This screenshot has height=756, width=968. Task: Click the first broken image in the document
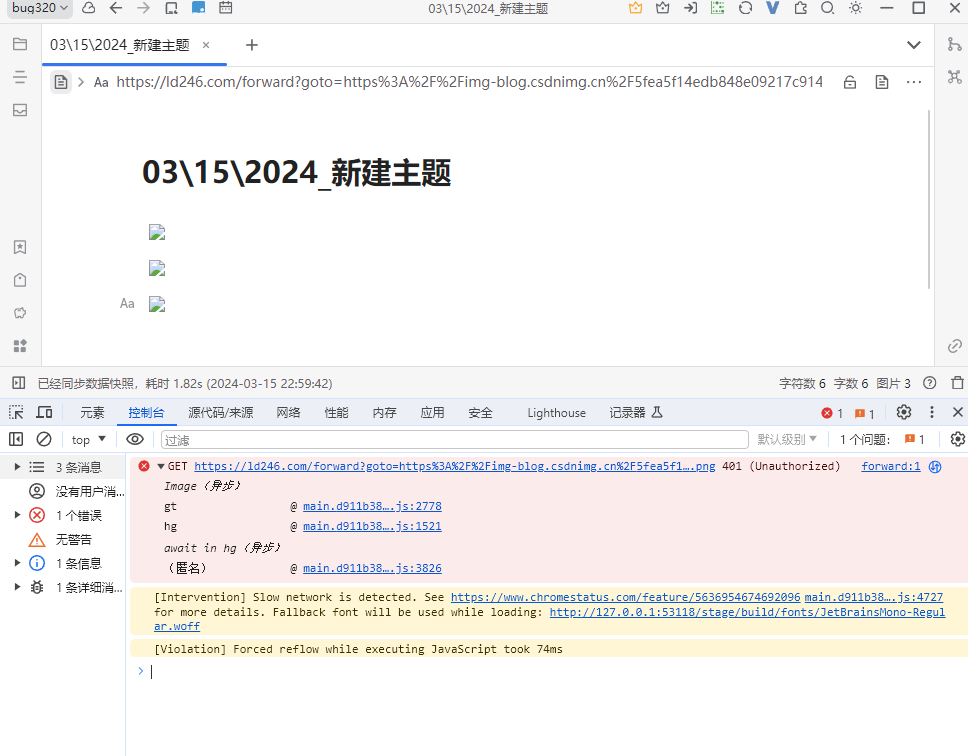pos(157,232)
